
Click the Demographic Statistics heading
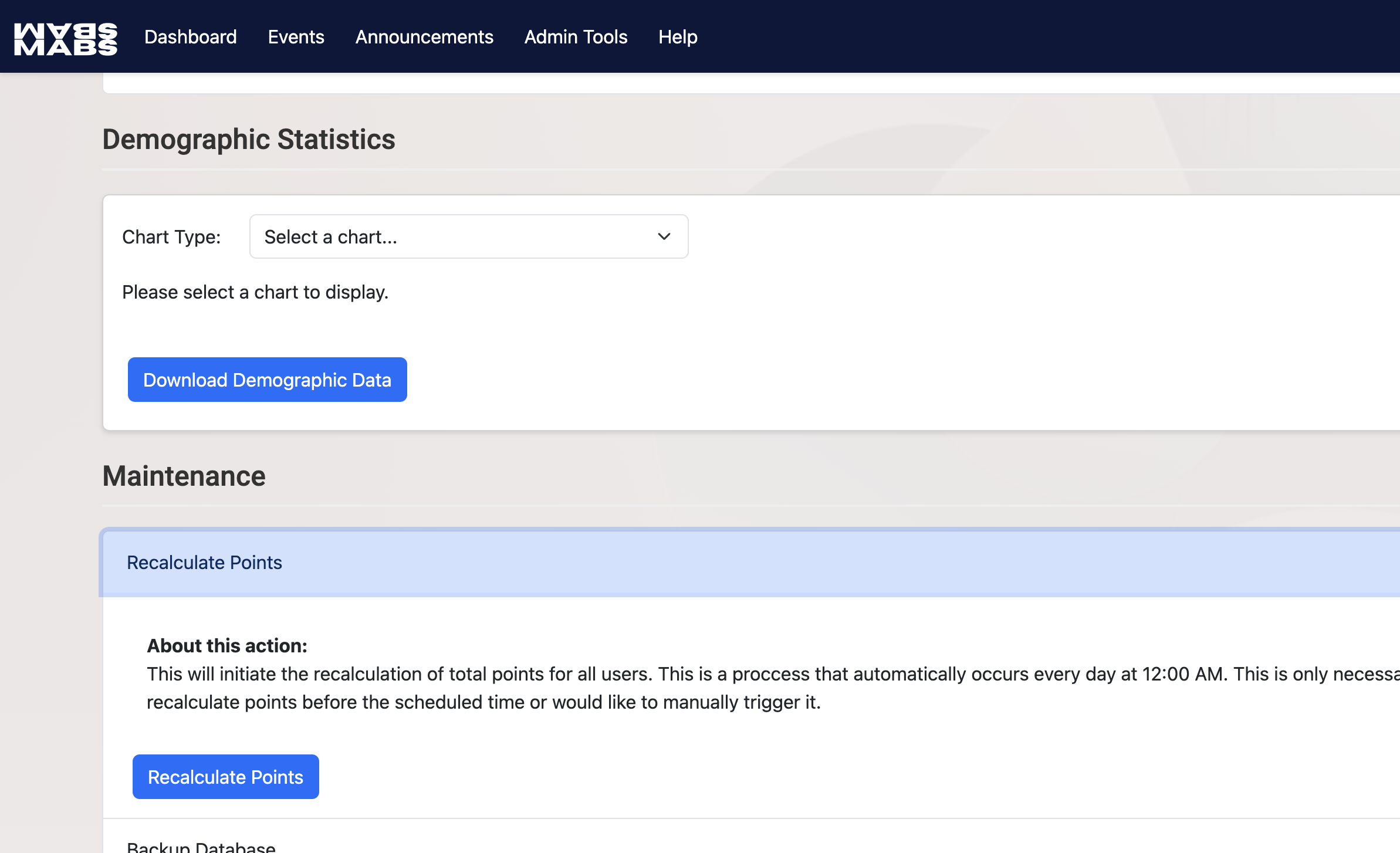click(249, 140)
